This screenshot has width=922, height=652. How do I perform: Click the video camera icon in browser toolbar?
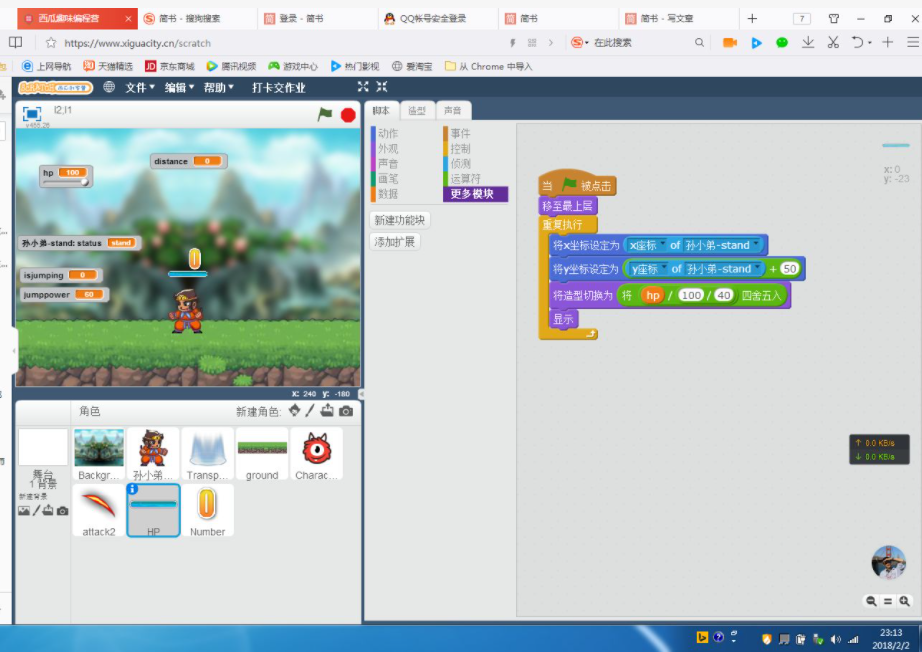click(730, 42)
